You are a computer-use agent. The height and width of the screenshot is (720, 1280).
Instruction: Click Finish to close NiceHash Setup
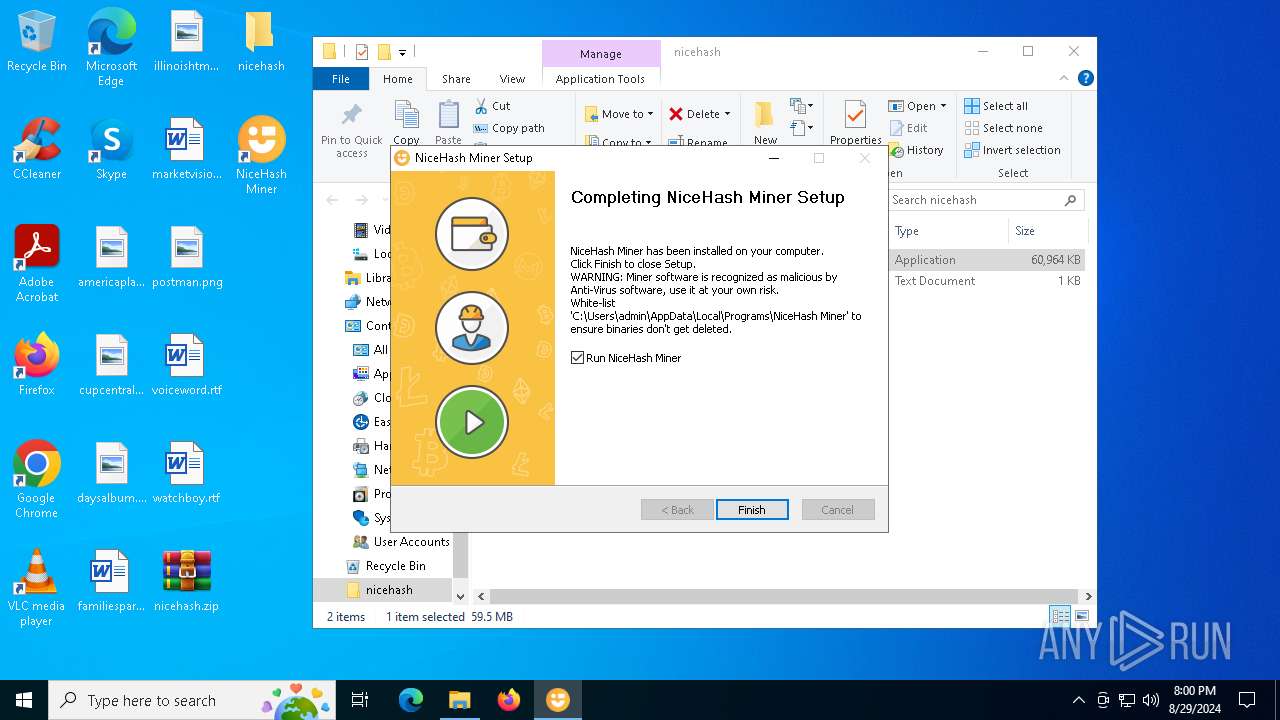[752, 510]
